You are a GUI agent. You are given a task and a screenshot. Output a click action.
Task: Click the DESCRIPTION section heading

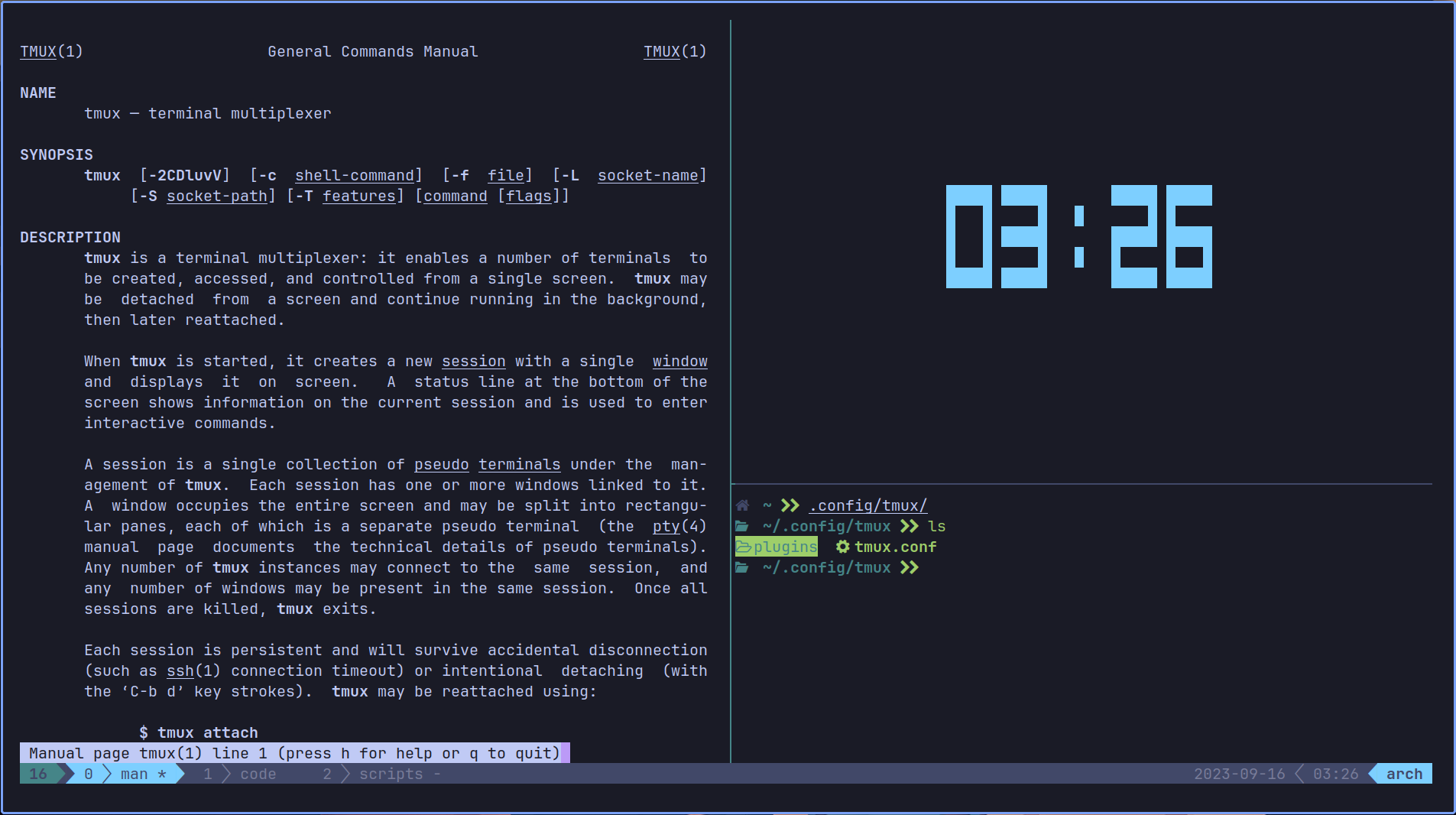pyautogui.click(x=70, y=237)
